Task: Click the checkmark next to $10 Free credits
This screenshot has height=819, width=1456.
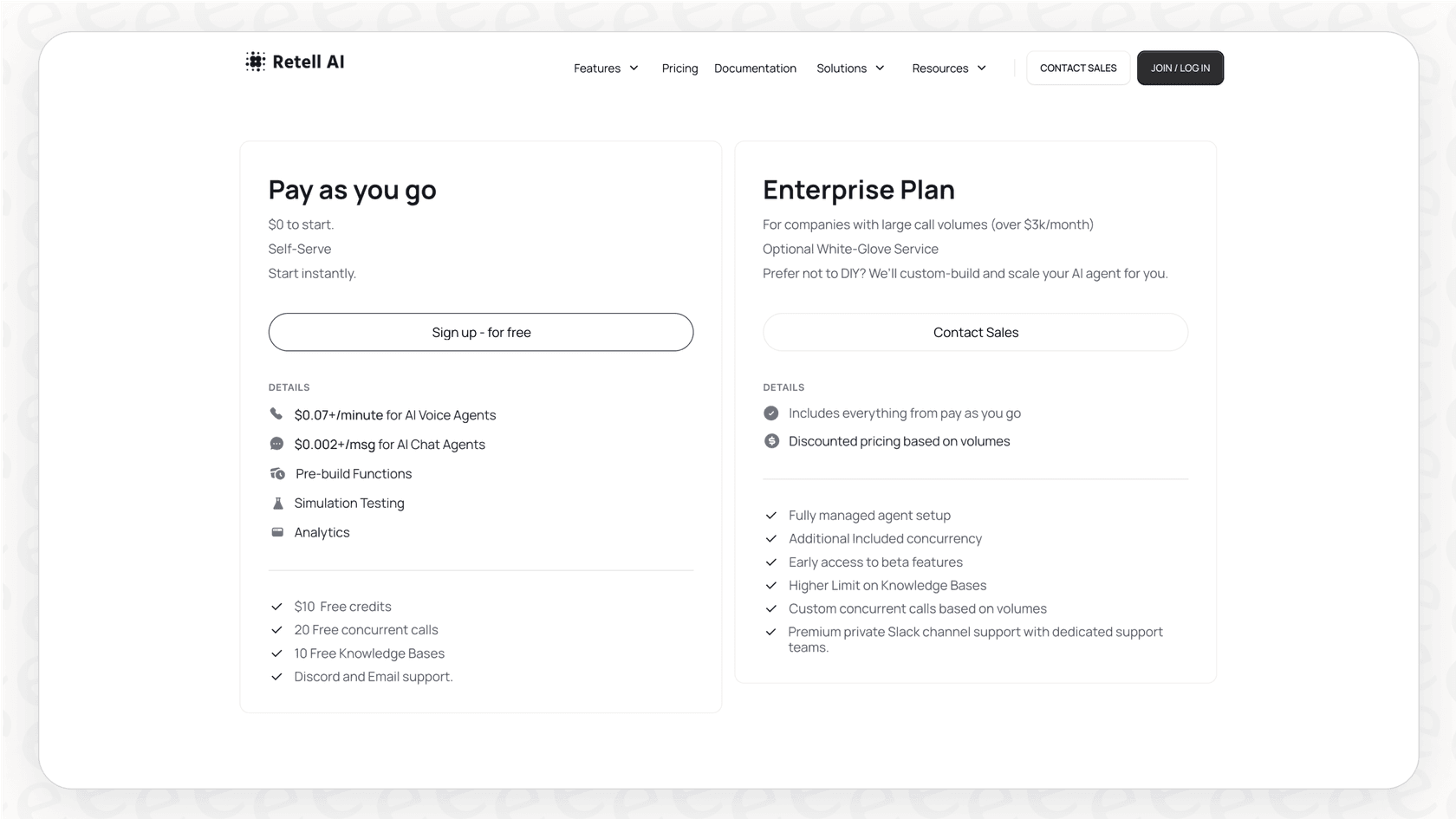Action: click(276, 607)
